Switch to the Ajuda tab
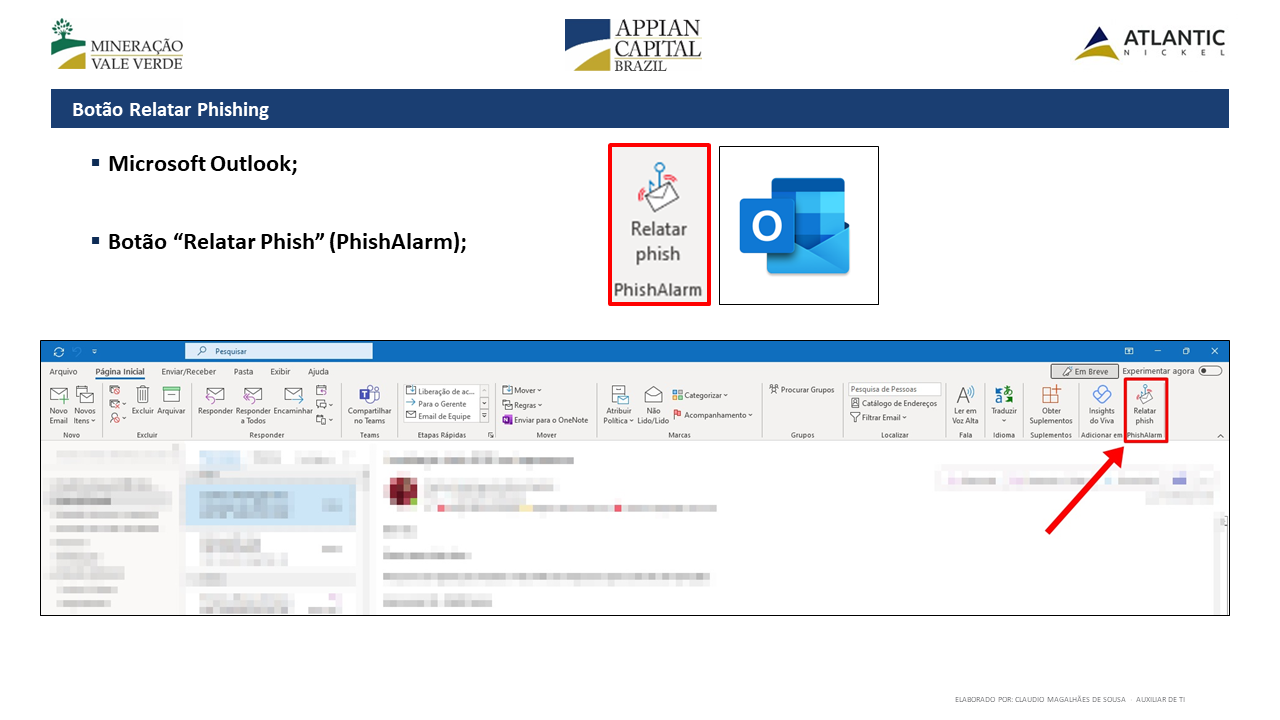This screenshot has width=1280, height=720. (318, 371)
